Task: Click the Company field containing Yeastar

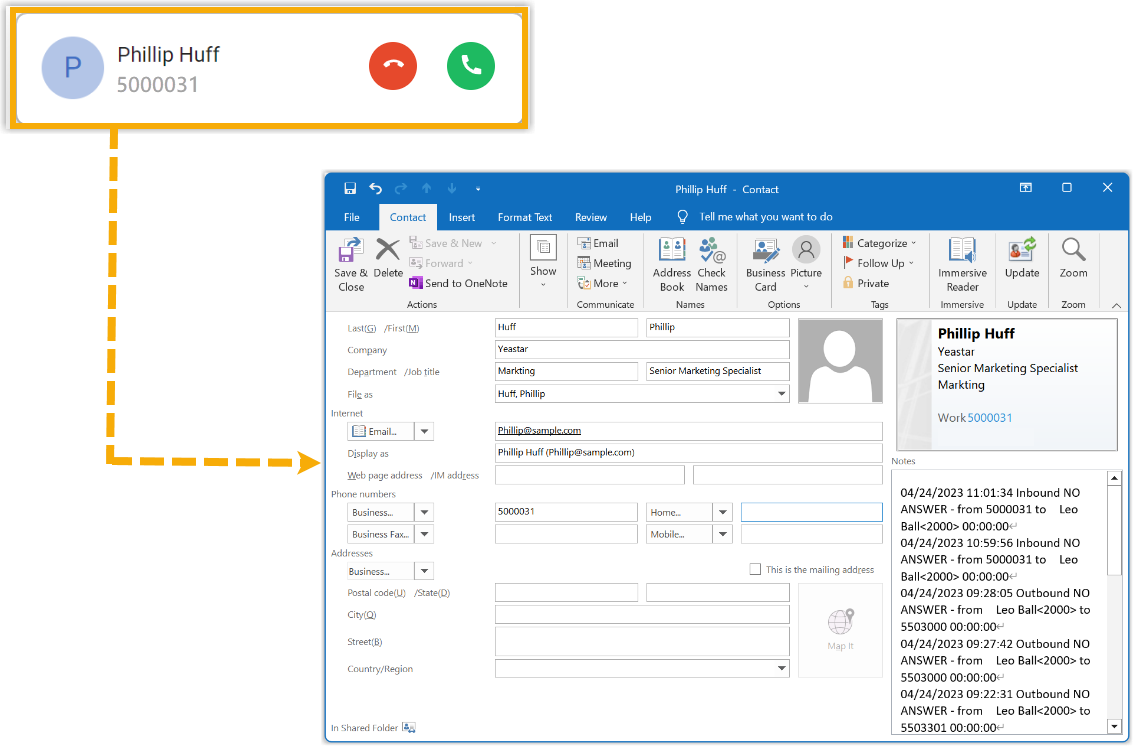Action: [642, 349]
